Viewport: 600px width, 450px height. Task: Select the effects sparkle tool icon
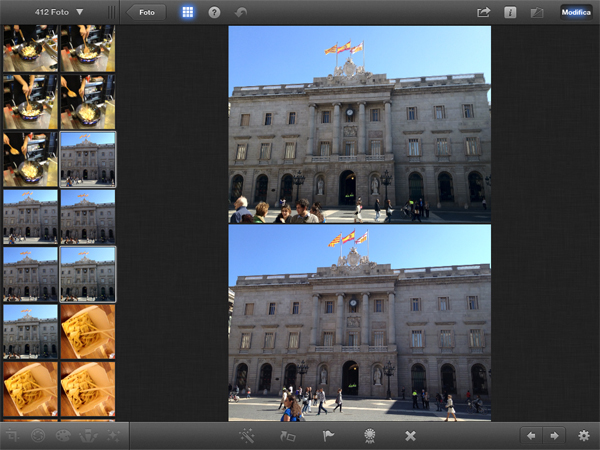[114, 435]
